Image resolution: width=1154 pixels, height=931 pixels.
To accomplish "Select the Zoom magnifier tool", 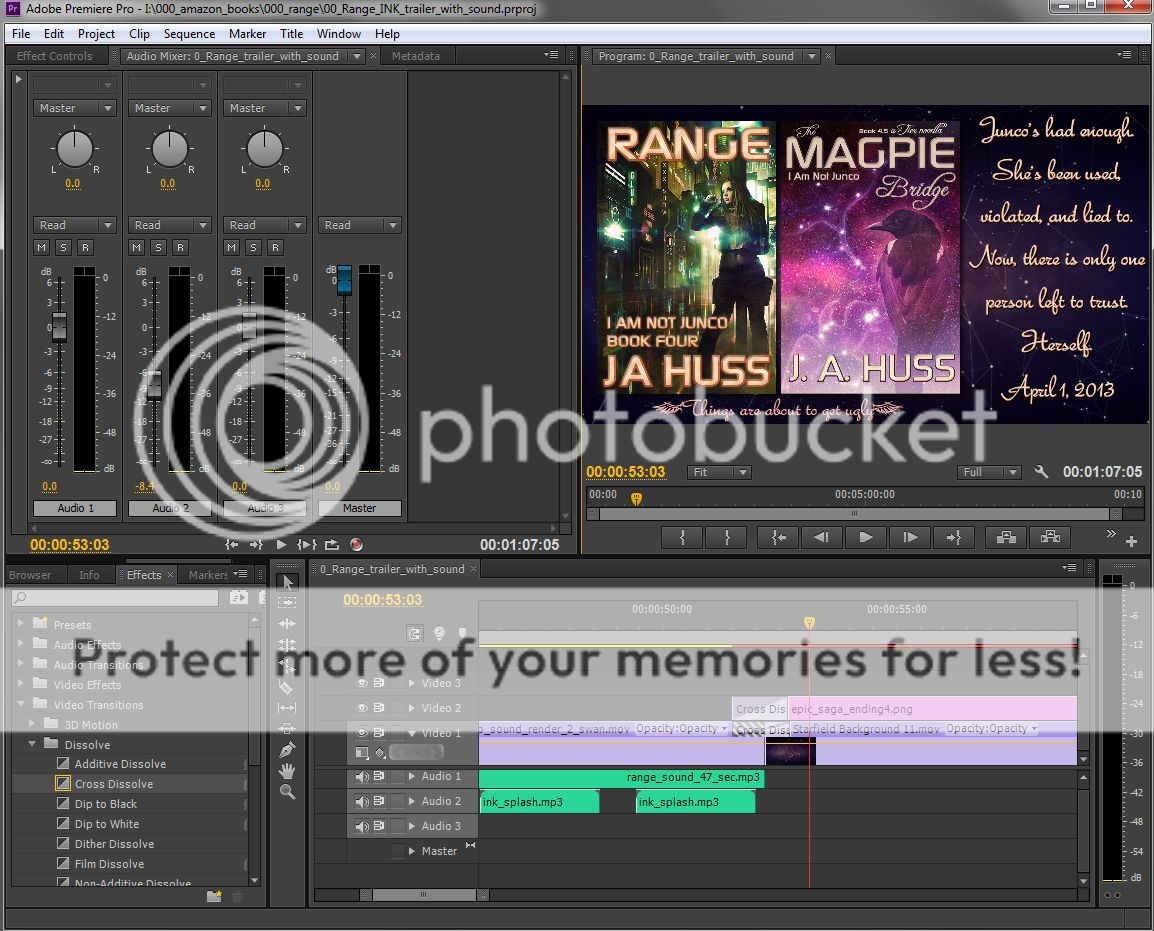I will pyautogui.click(x=287, y=792).
